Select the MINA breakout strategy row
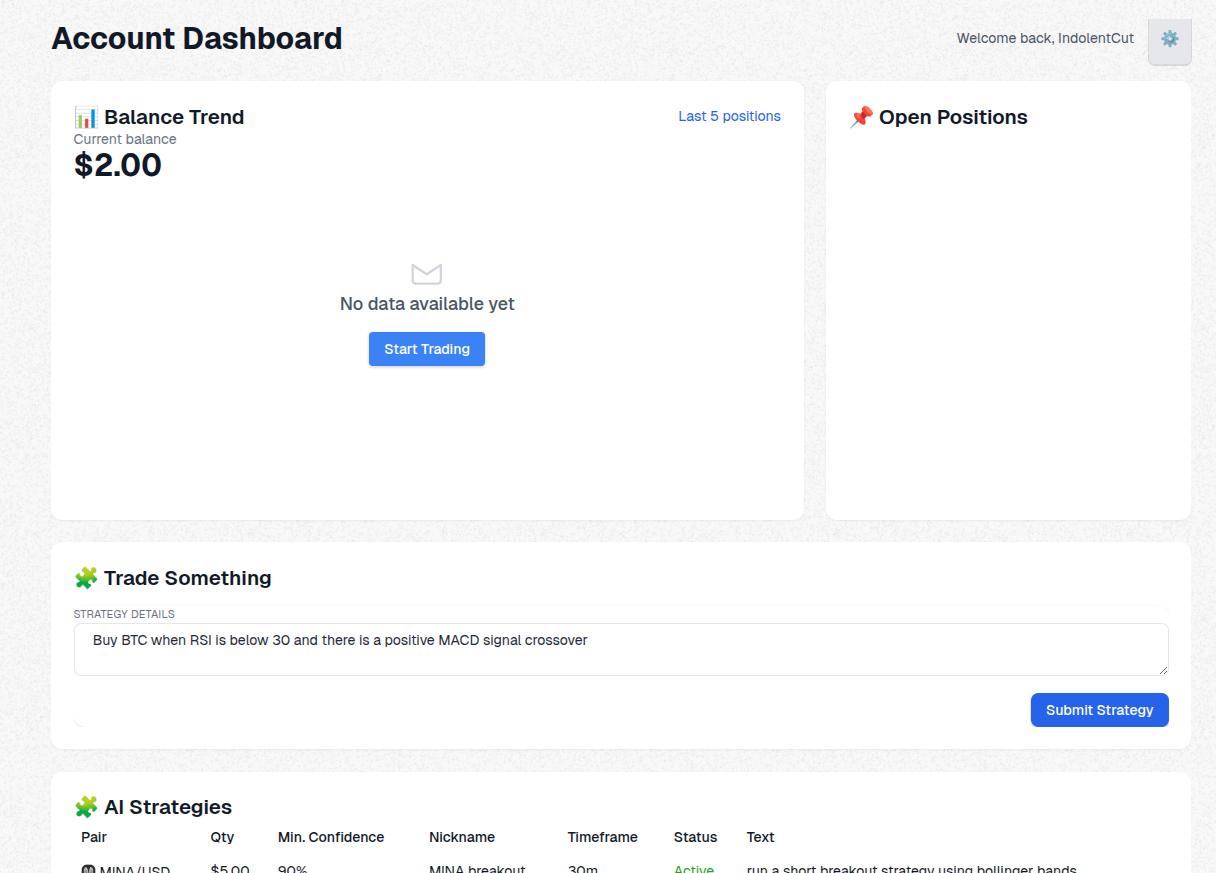Viewport: 1216px width, 873px height. 477,868
